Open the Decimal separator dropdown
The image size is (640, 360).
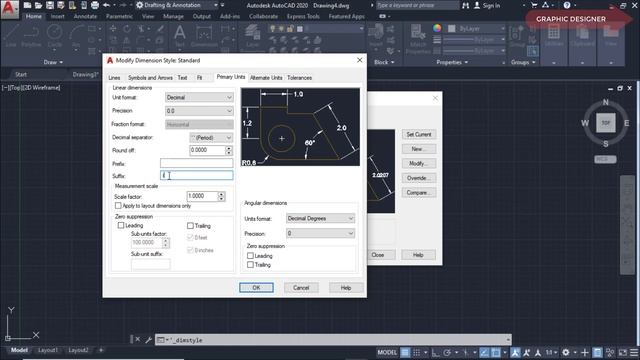tap(211, 138)
